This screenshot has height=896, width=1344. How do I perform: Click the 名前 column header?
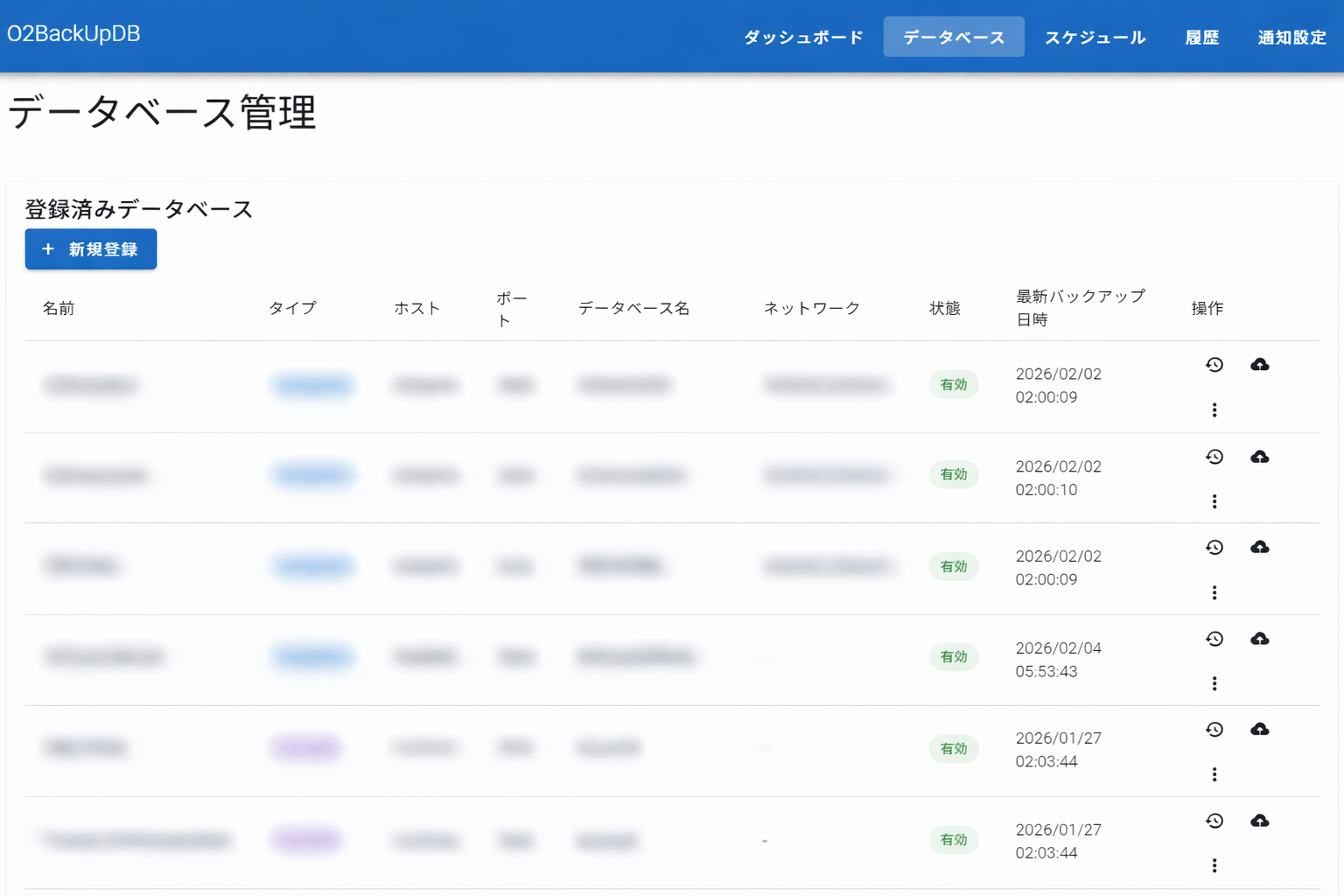coord(59,308)
